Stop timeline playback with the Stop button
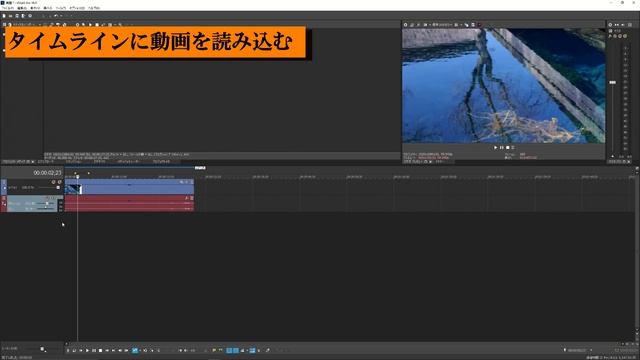The height and width of the screenshot is (360, 640). 100,351
